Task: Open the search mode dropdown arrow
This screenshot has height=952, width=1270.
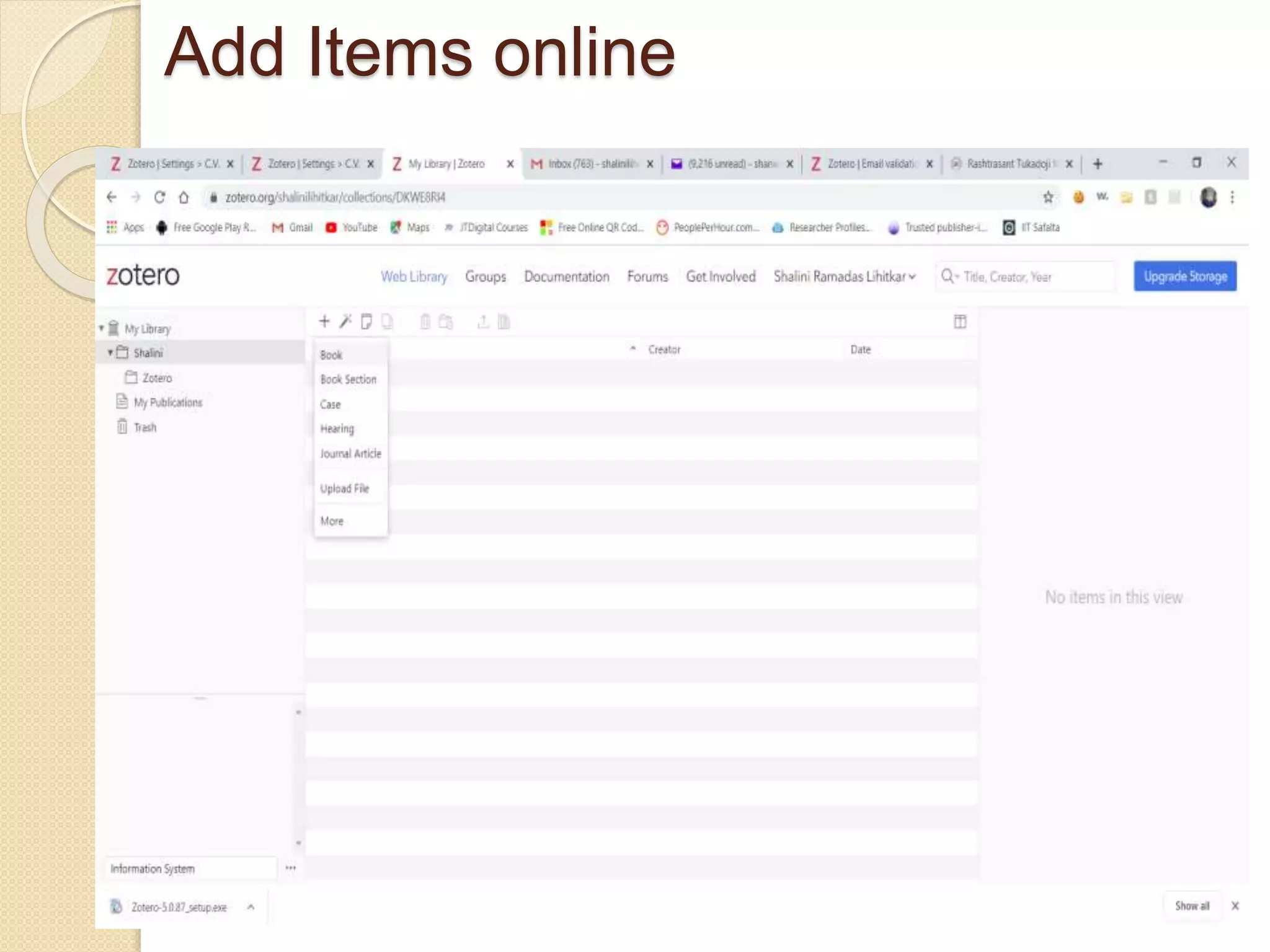Action: pos(957,277)
